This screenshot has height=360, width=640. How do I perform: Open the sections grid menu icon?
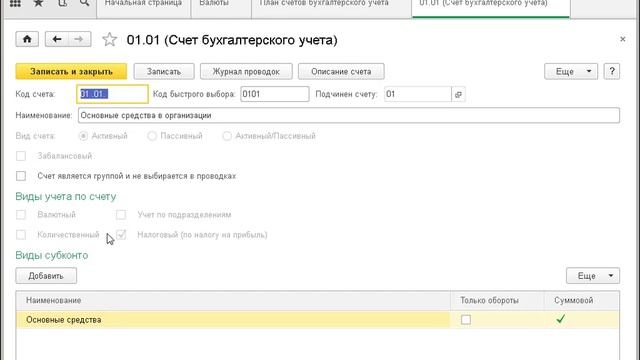pyautogui.click(x=15, y=4)
